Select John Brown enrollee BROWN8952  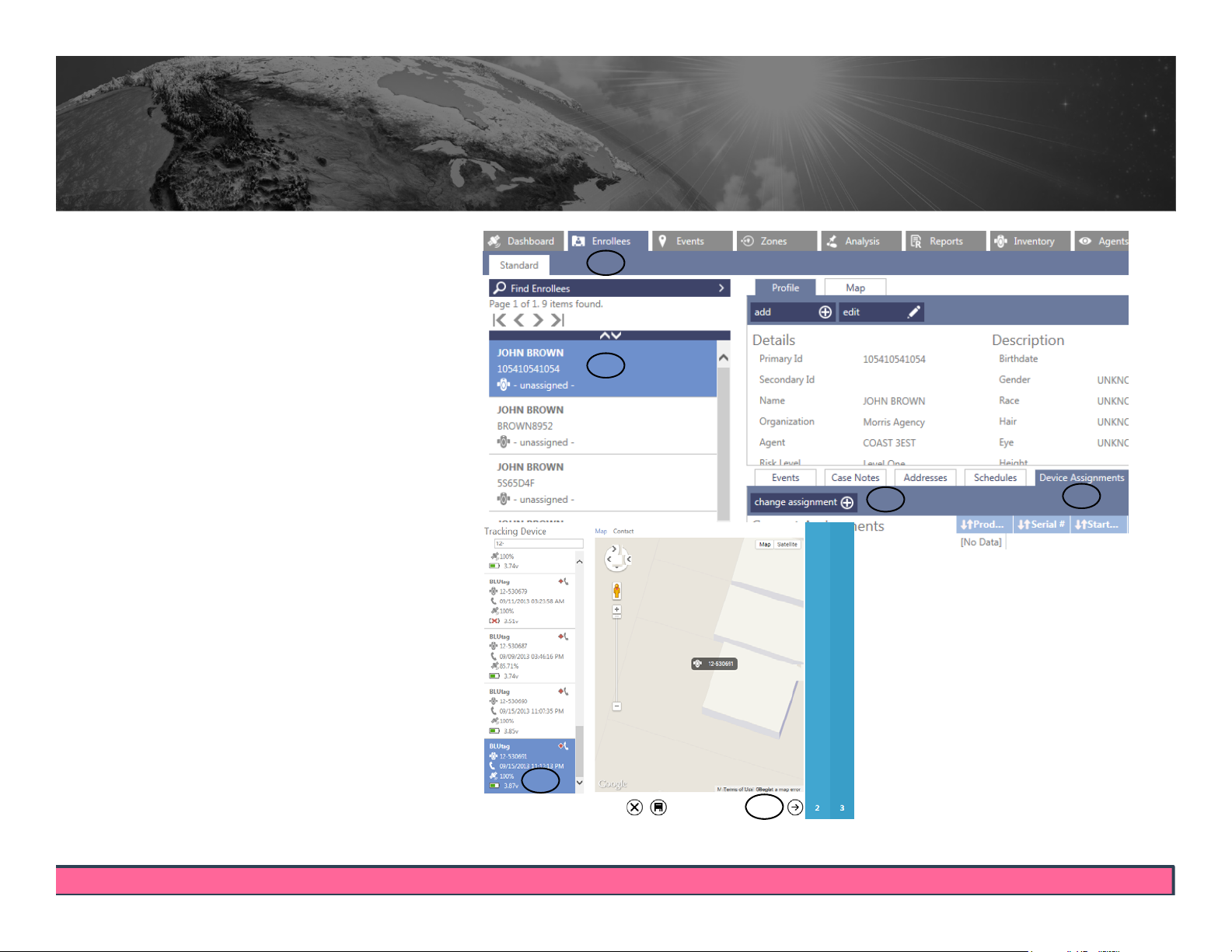602,426
